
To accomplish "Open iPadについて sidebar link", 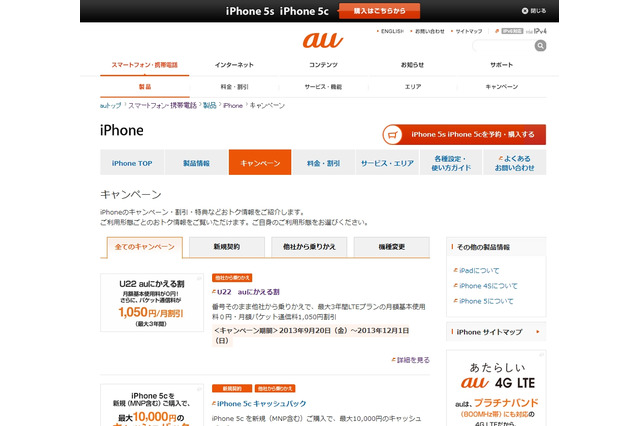I will pos(479,271).
